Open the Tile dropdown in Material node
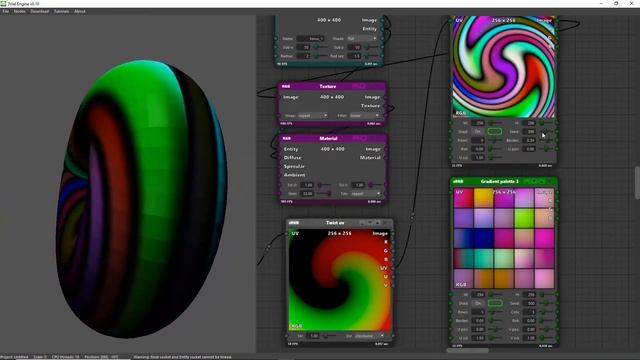640x360 pixels. pyautogui.click(x=366, y=193)
